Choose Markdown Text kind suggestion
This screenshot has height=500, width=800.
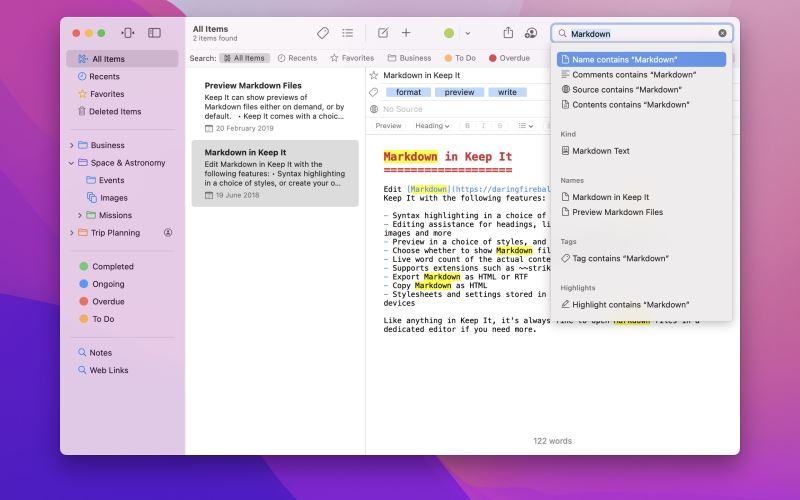pyautogui.click(x=641, y=151)
